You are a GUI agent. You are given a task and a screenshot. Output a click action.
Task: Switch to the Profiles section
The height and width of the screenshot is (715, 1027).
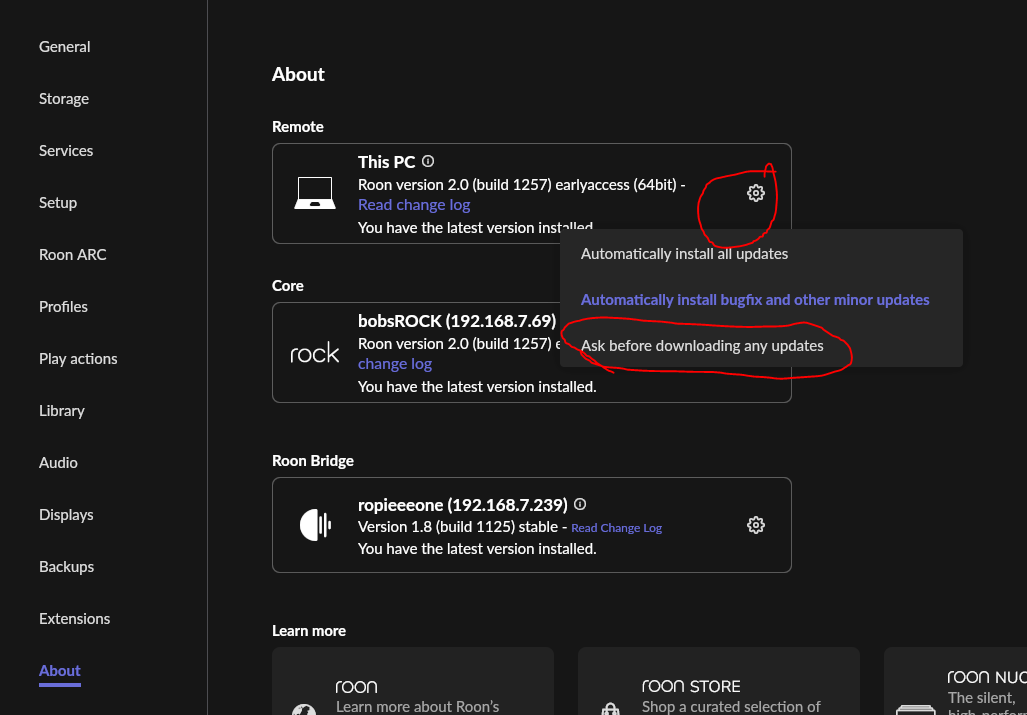point(63,306)
